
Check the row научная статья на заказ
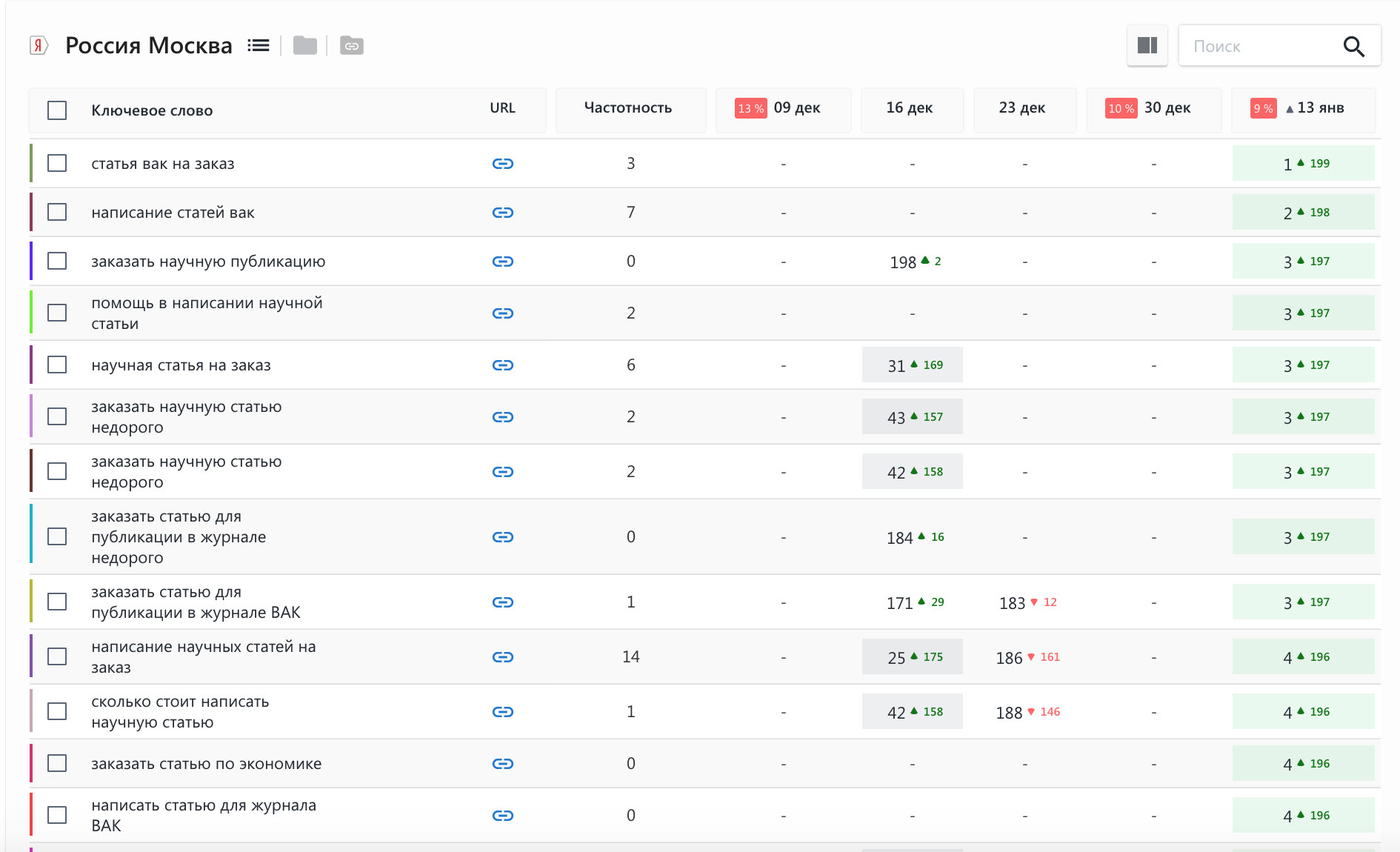point(57,365)
